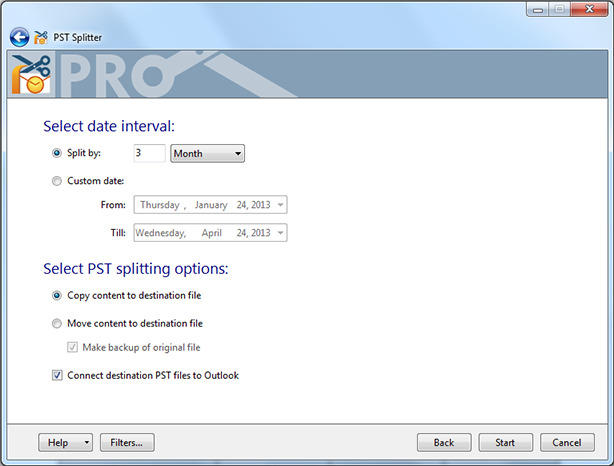Image resolution: width=614 pixels, height=466 pixels.
Task: Uncheck Connect destination PST files to Outlook
Action: 57,375
